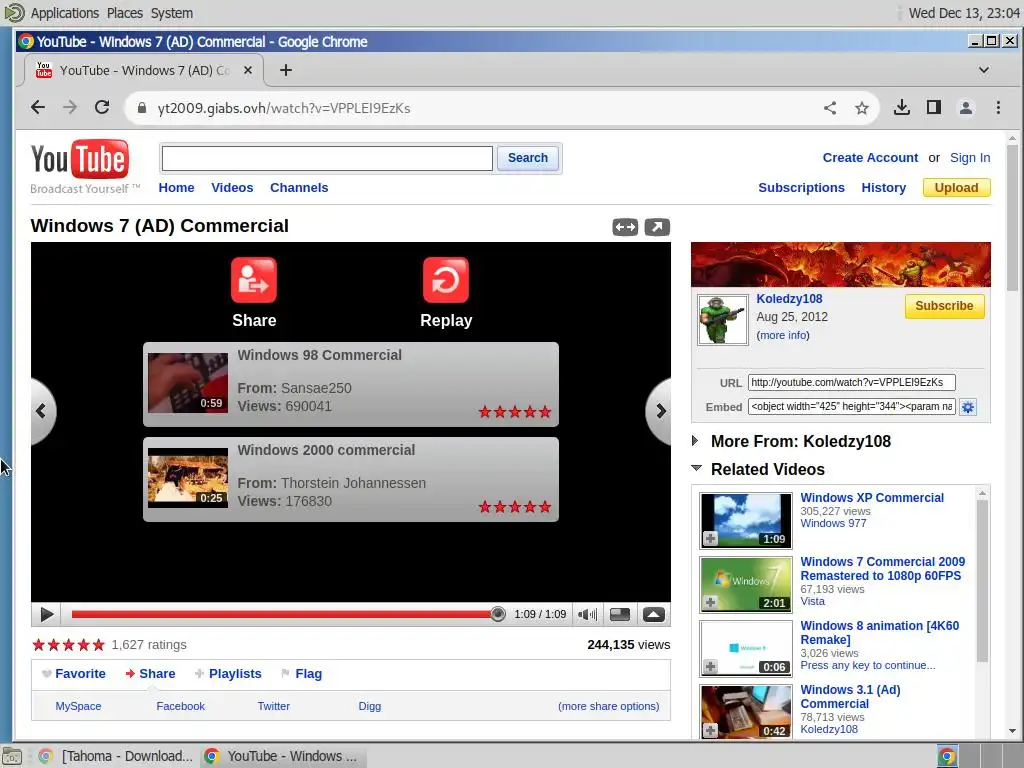The height and width of the screenshot is (768, 1024).
Task: Click the Koledzy108 channel avatar
Action: pos(722,319)
